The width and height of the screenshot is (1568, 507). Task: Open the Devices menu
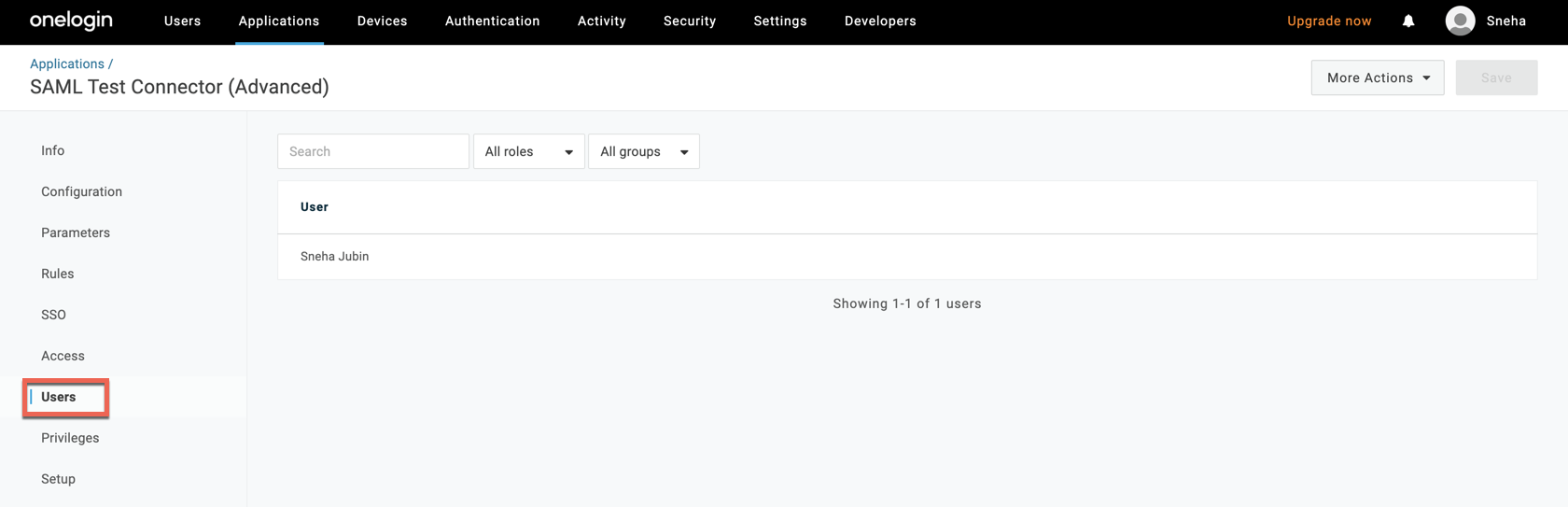(x=382, y=21)
